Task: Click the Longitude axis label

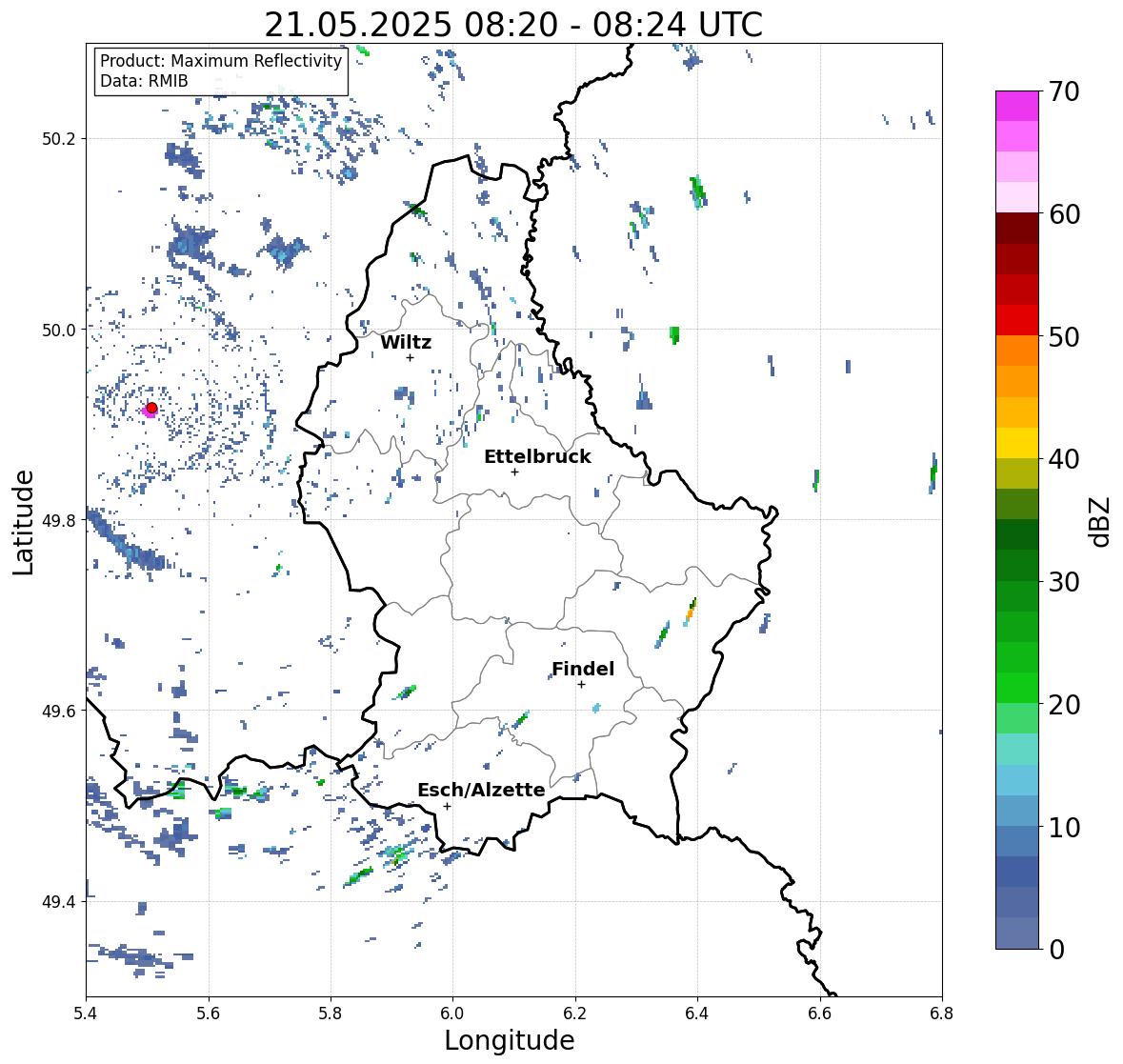Action: (510, 1040)
